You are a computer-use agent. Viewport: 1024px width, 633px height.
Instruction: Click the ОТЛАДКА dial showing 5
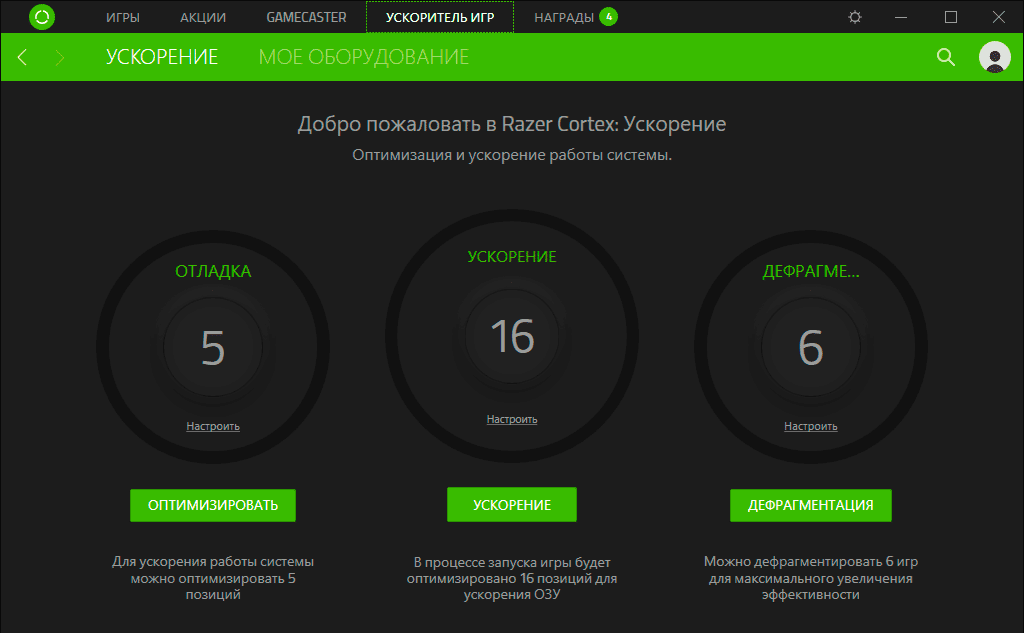(213, 347)
